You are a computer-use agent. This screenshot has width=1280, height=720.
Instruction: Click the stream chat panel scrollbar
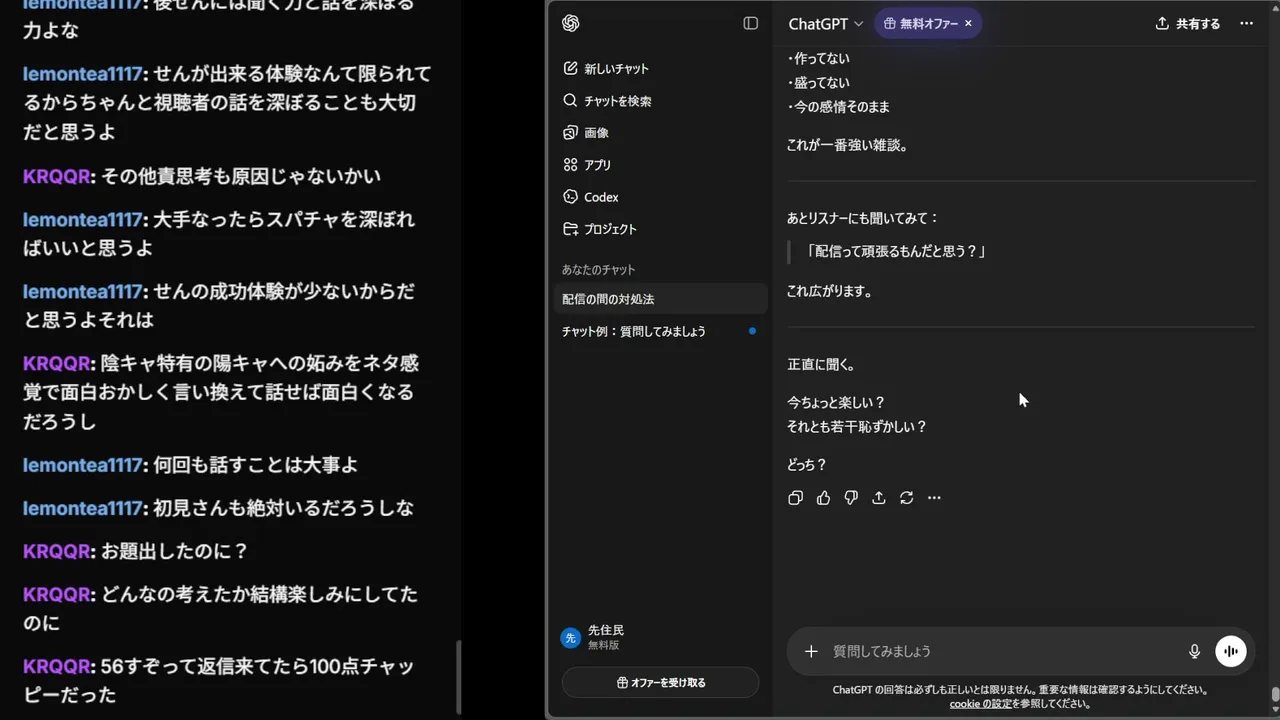458,676
